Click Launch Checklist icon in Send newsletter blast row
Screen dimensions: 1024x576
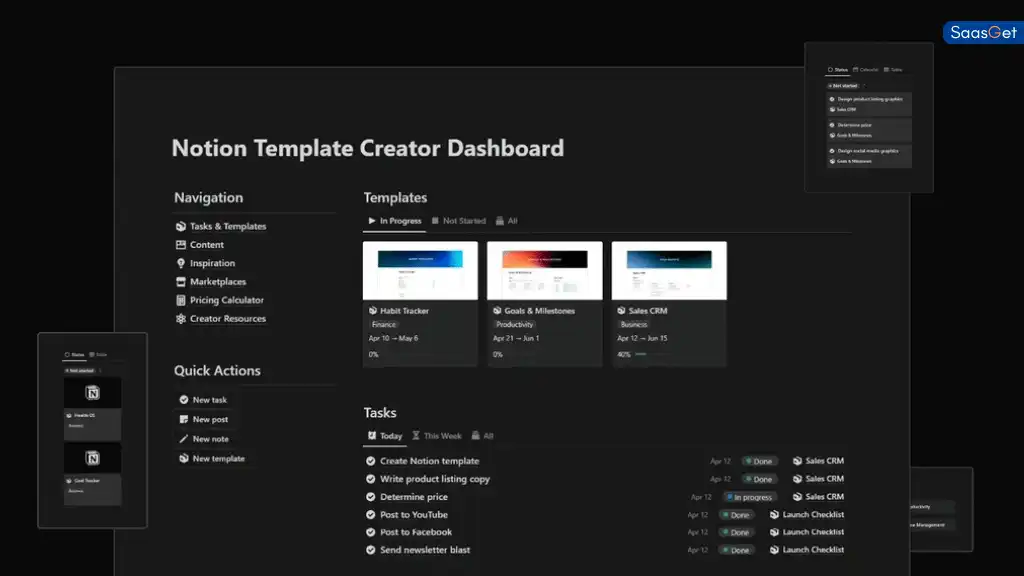[775, 550]
